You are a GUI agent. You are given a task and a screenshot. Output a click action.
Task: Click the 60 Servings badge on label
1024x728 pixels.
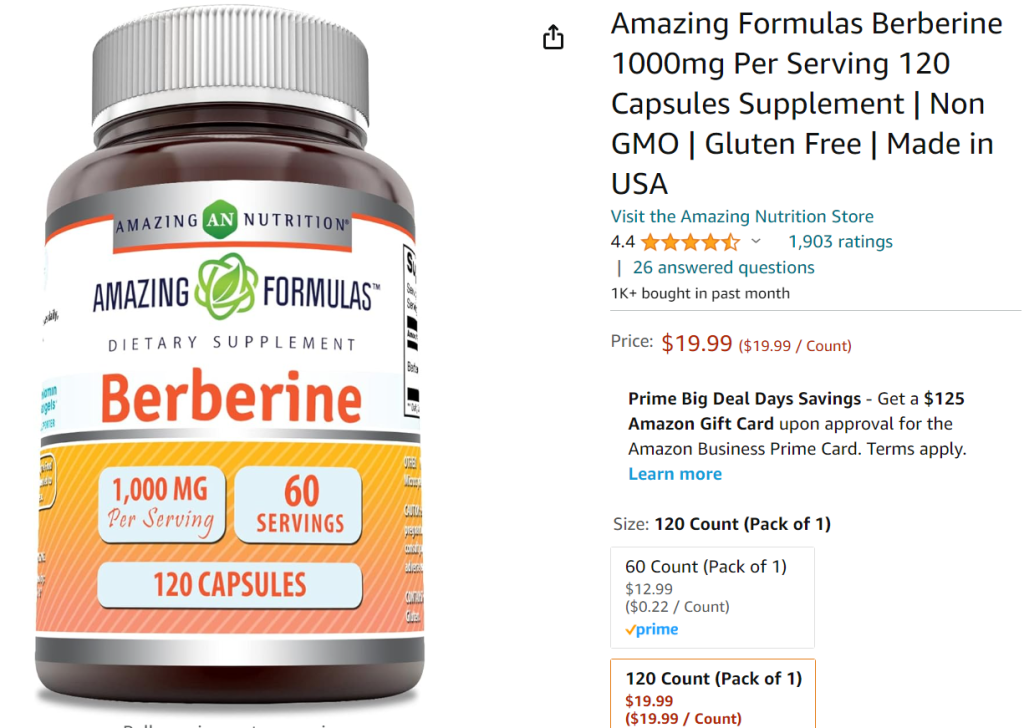(298, 505)
